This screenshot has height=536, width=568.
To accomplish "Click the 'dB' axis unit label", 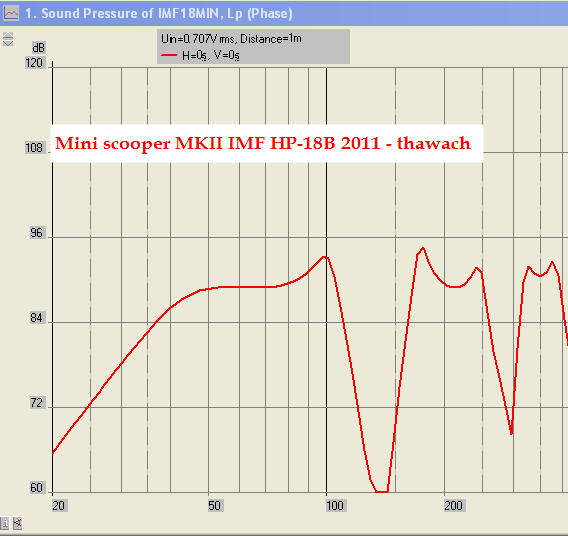I will [x=38, y=47].
